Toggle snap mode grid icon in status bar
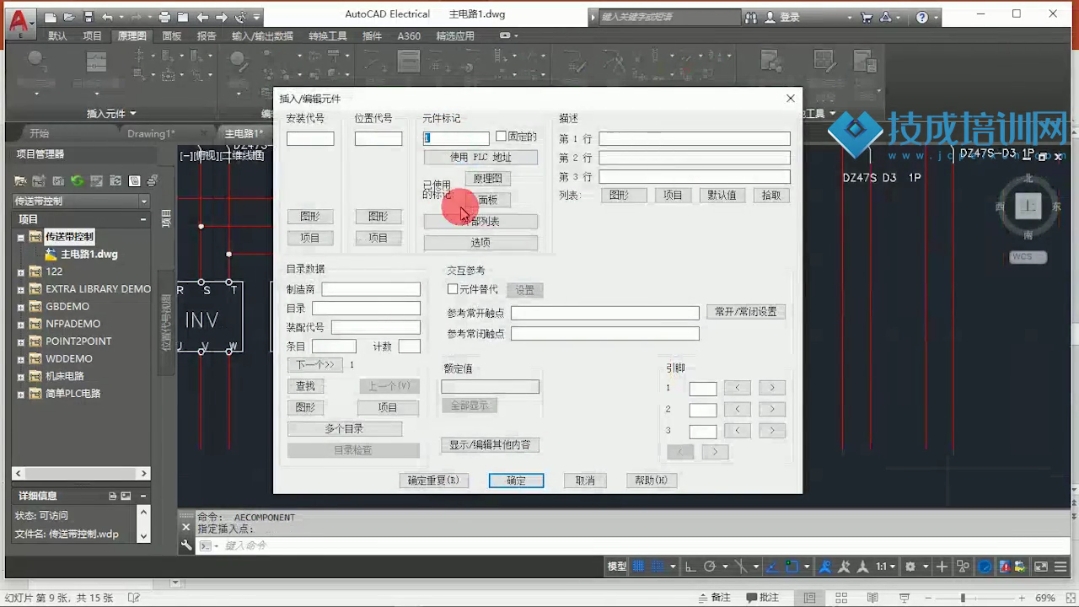1079x607 pixels. click(x=658, y=566)
